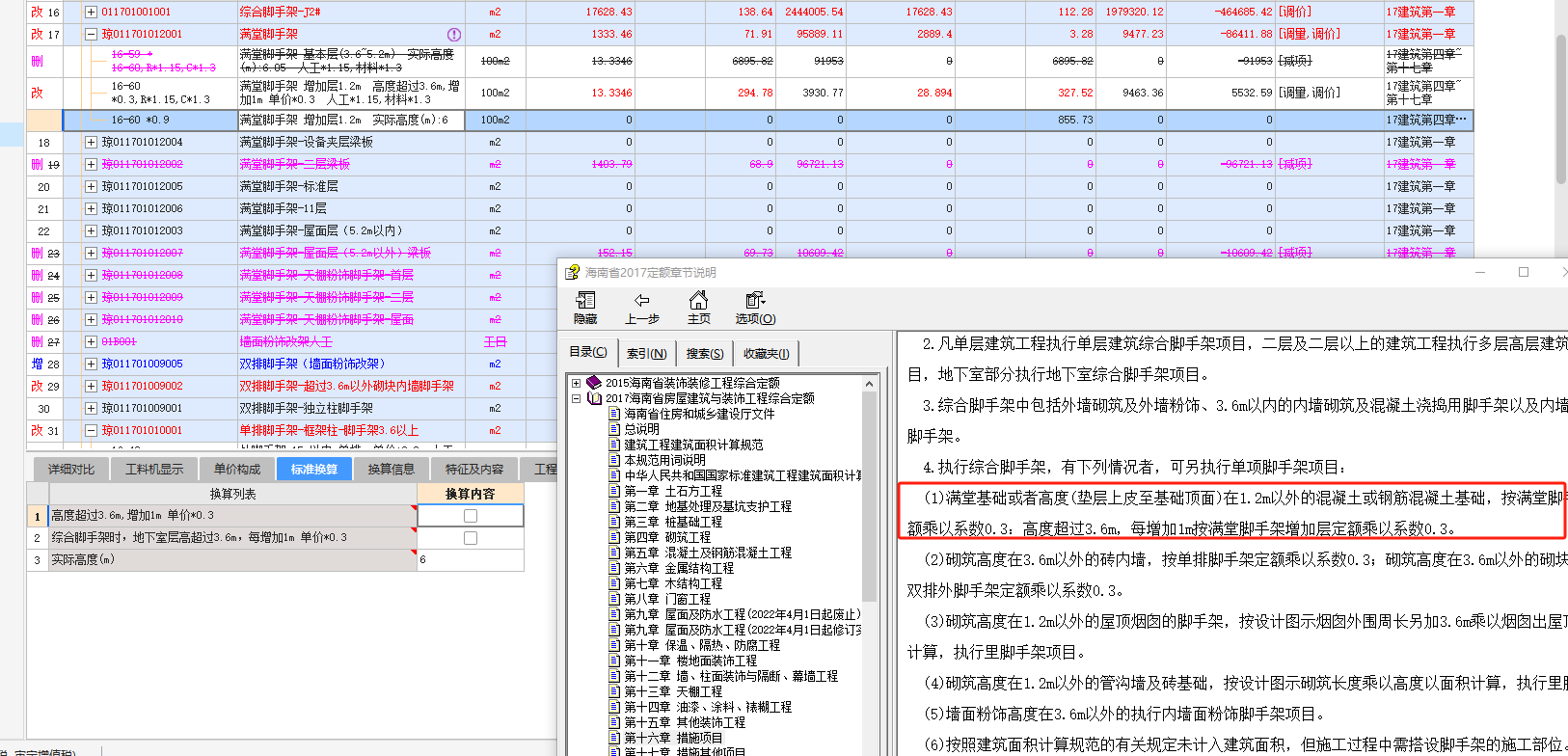This screenshot has width=1568, height=756.
Task: Select the 特征及内容 tab
Action: click(x=474, y=470)
